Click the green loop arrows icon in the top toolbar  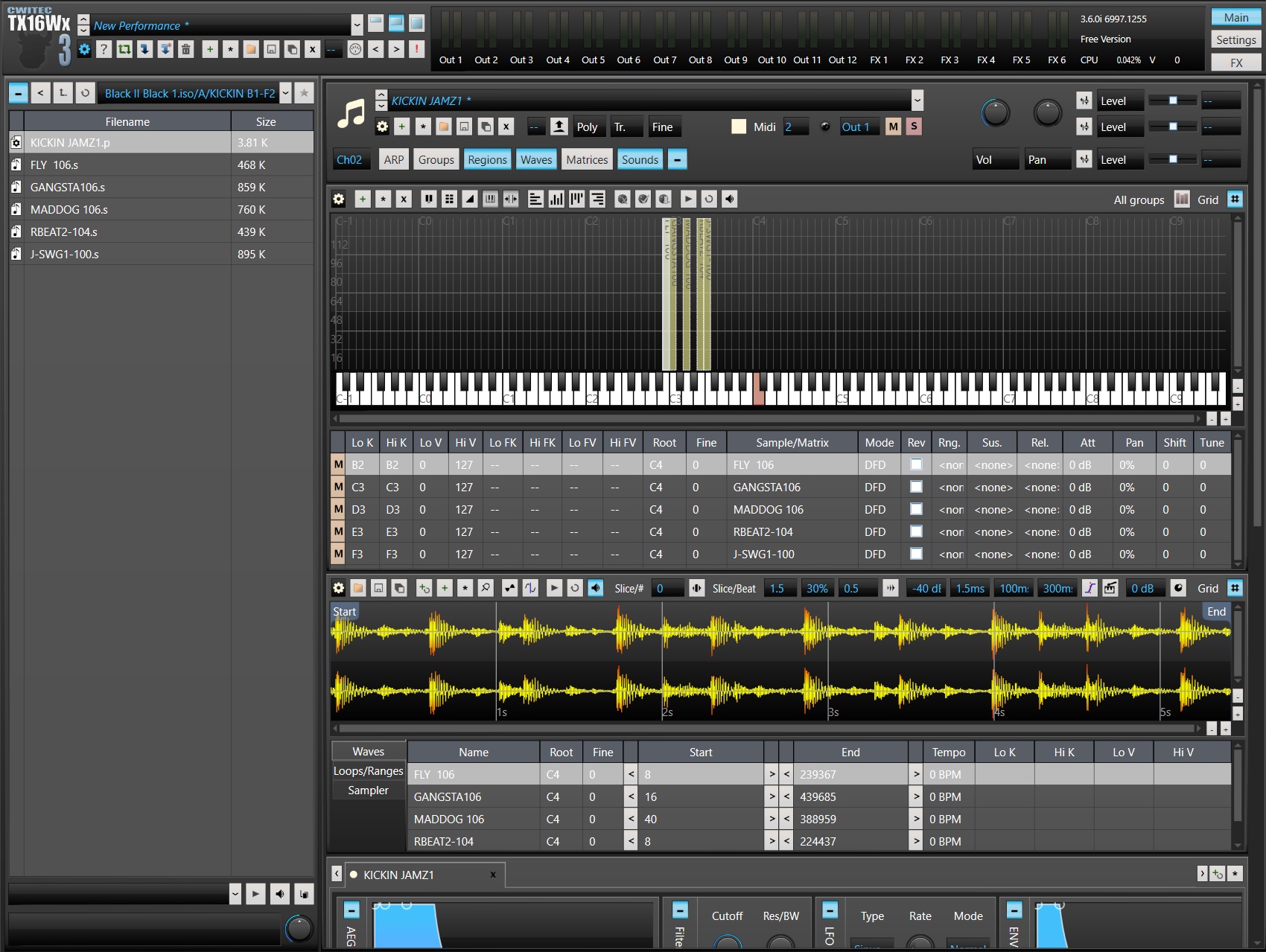point(124,50)
